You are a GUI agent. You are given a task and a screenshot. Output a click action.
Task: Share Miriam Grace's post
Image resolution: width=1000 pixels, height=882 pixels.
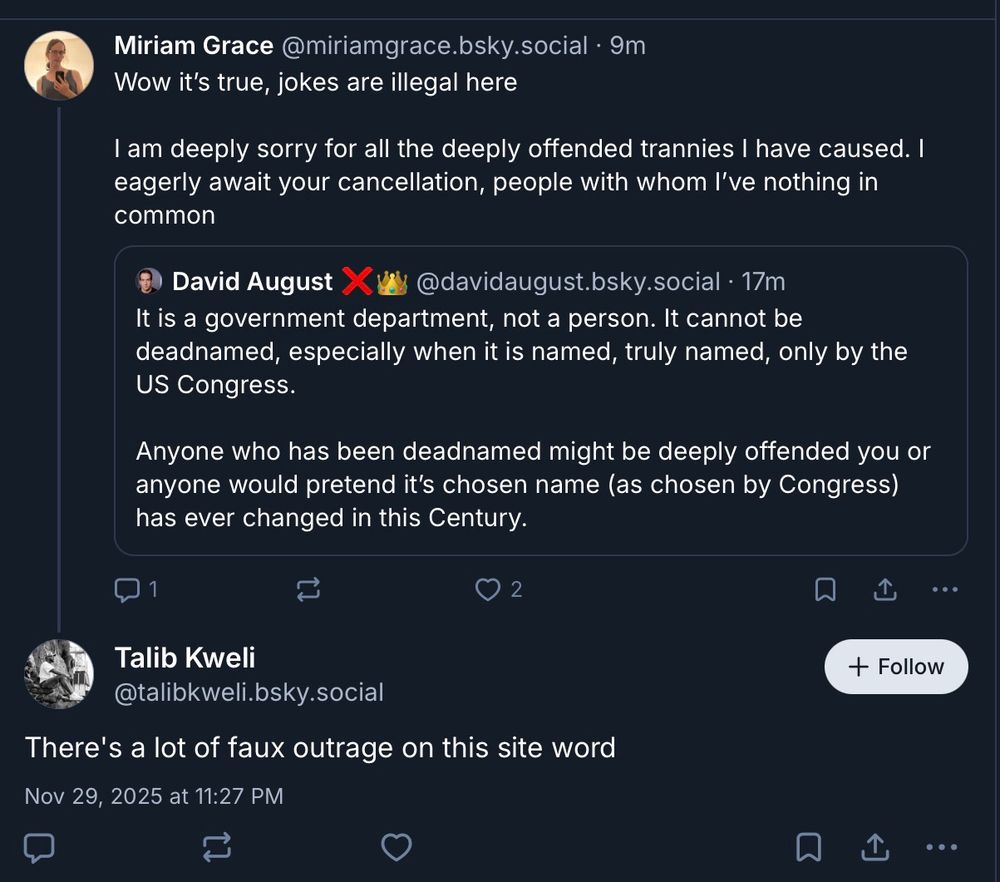point(885,590)
